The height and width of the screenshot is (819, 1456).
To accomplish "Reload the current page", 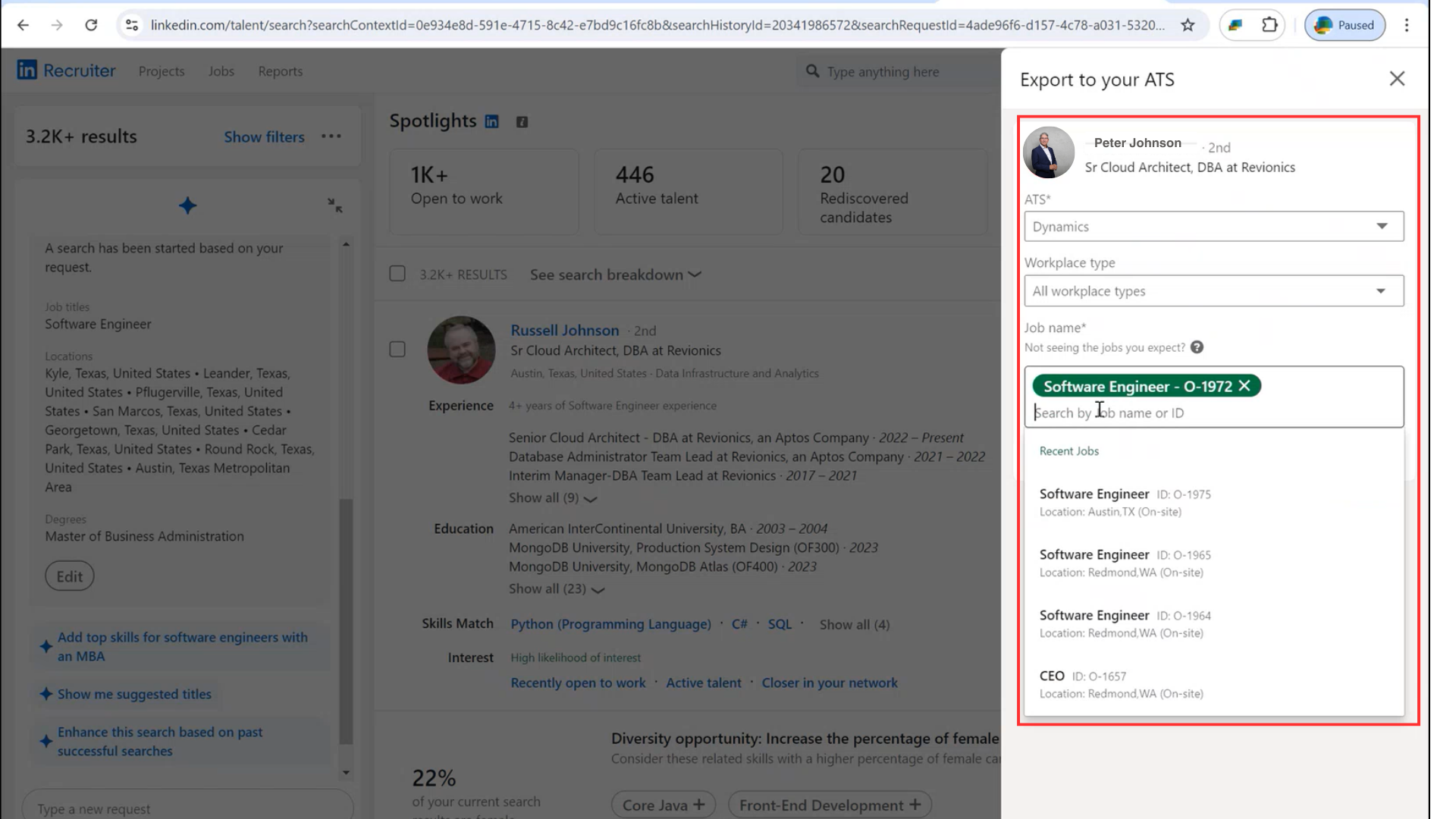I will (91, 25).
